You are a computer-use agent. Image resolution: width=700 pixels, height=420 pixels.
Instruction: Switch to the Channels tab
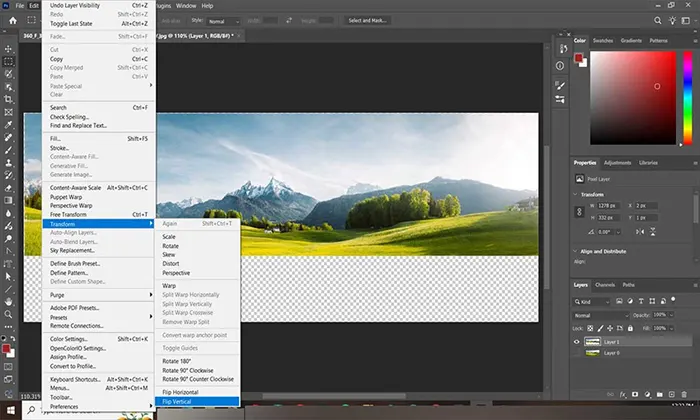(605, 285)
